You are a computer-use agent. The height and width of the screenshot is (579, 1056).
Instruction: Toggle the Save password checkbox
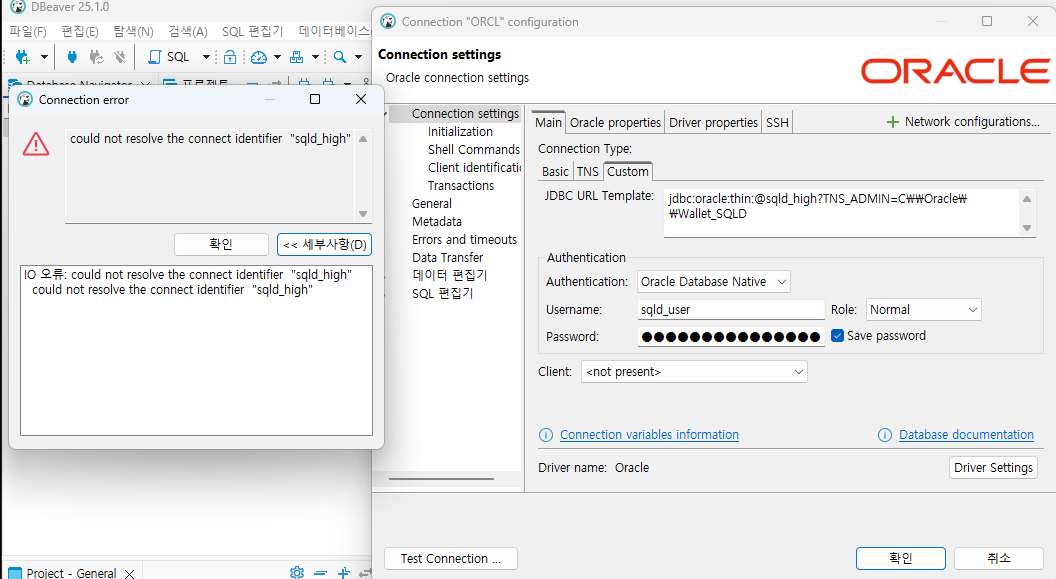837,336
